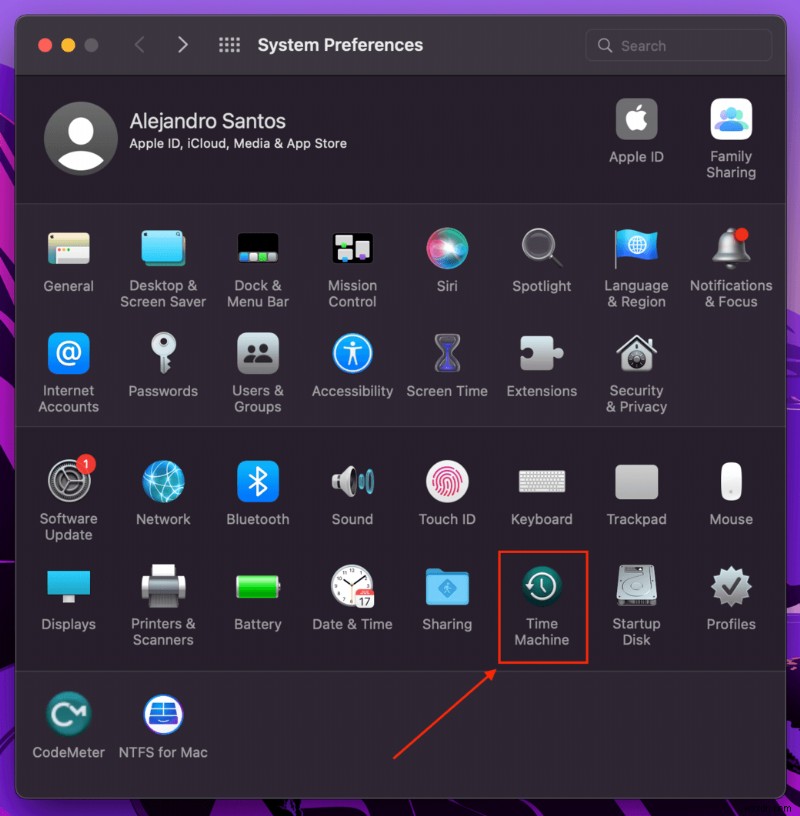Open NTFS for Mac preferences
This screenshot has width=800, height=816.
tap(163, 715)
